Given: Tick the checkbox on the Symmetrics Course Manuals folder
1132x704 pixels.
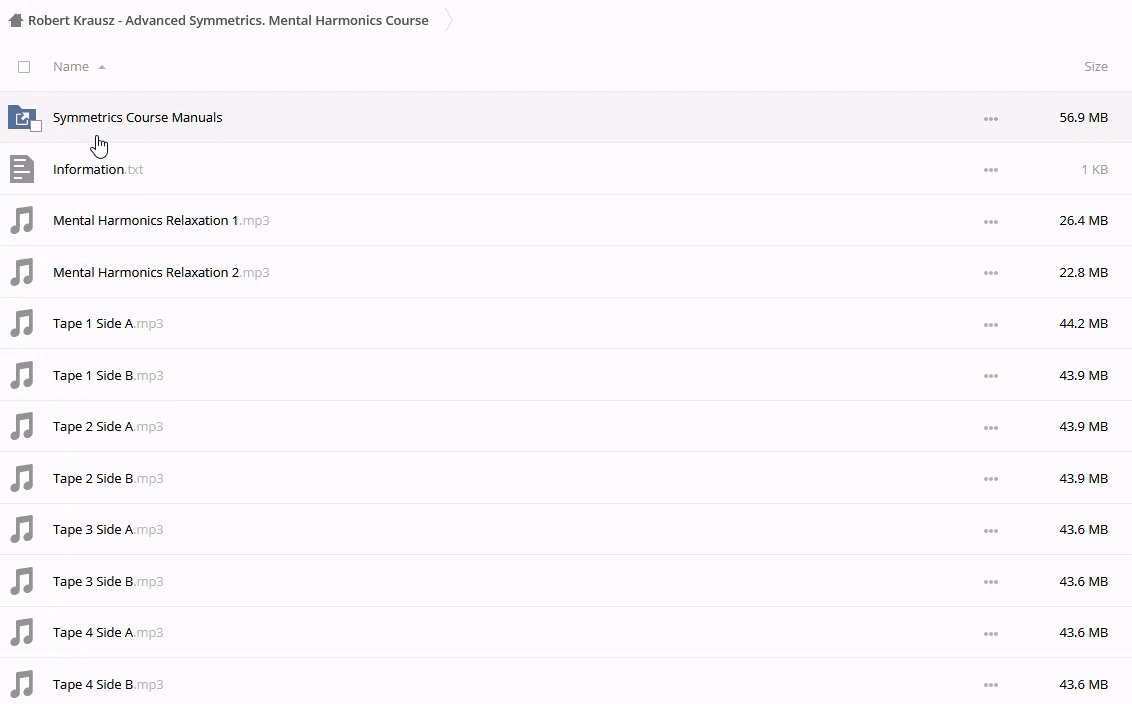Looking at the screenshot, I should pyautogui.click(x=36, y=126).
